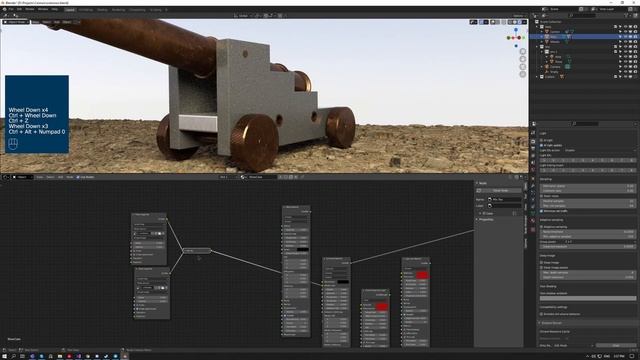Adjust the Max. depth samples slider field
The width and height of the screenshot is (640, 360).
pyautogui.click(x=588, y=273)
